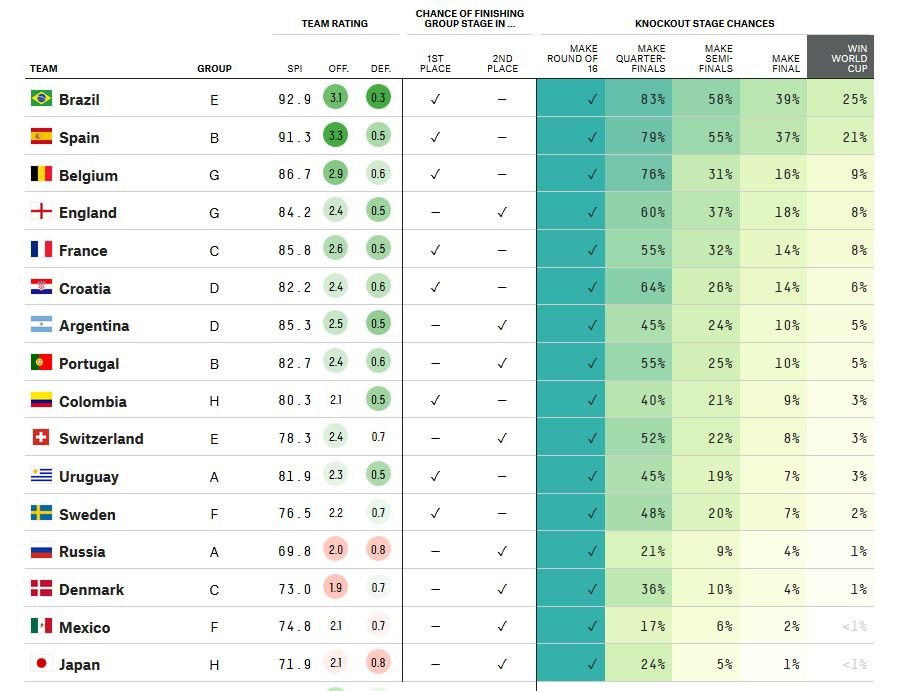Sort by 1st Place column header
The image size is (898, 691).
click(x=435, y=64)
